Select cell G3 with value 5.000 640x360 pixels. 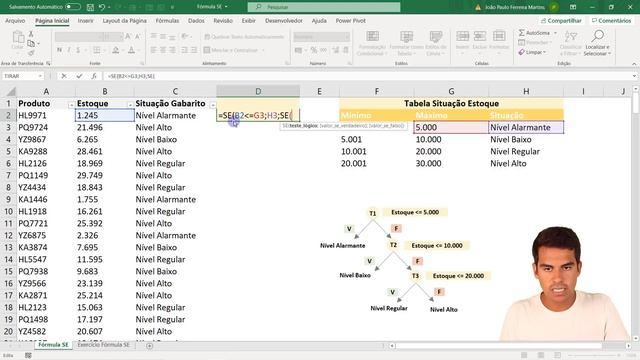click(451, 127)
